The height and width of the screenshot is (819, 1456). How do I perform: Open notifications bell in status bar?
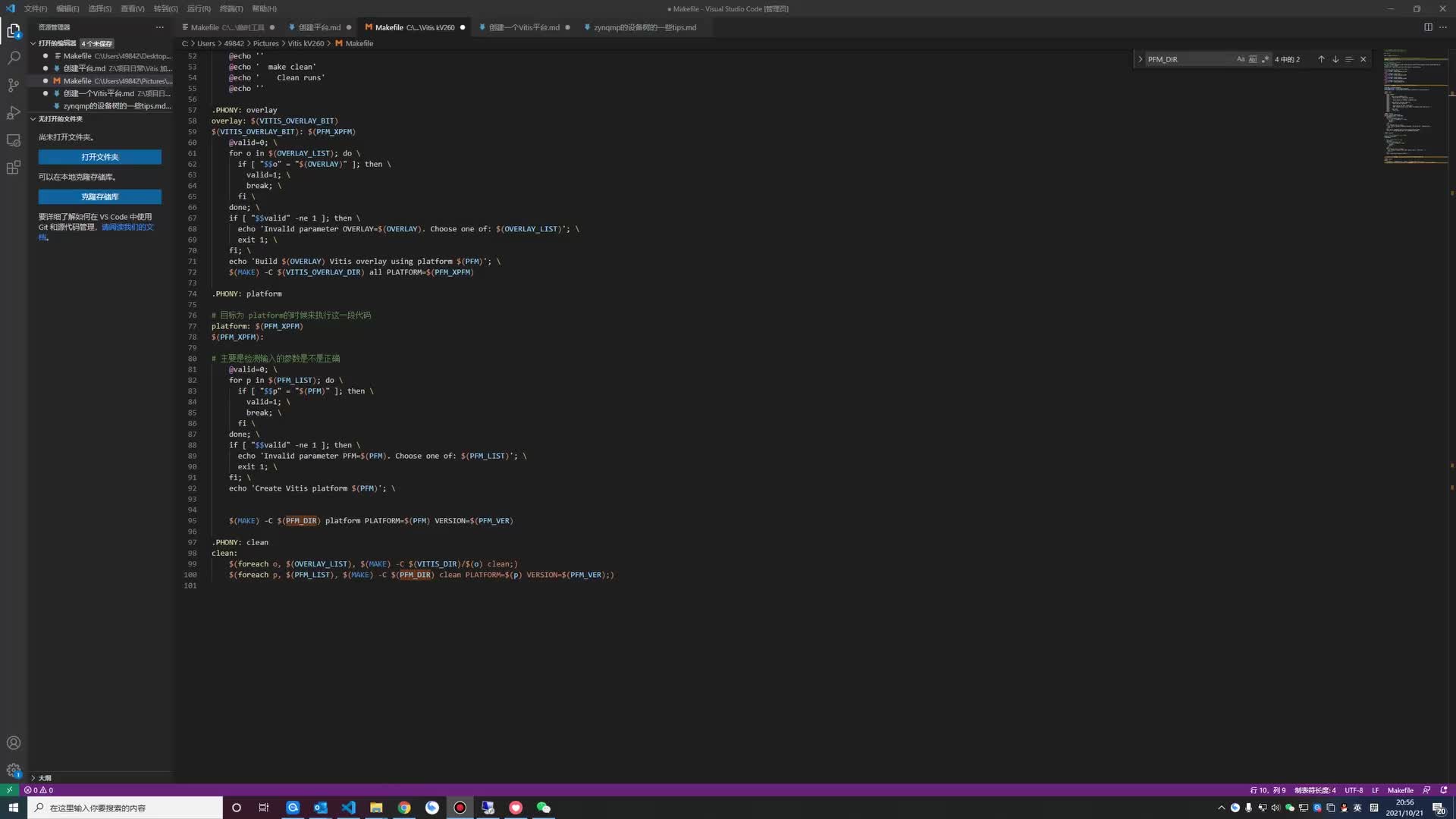coord(1444,790)
